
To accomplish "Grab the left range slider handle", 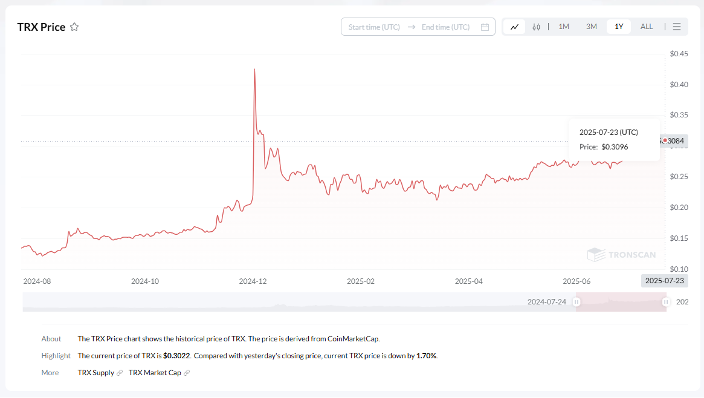I will point(576,302).
